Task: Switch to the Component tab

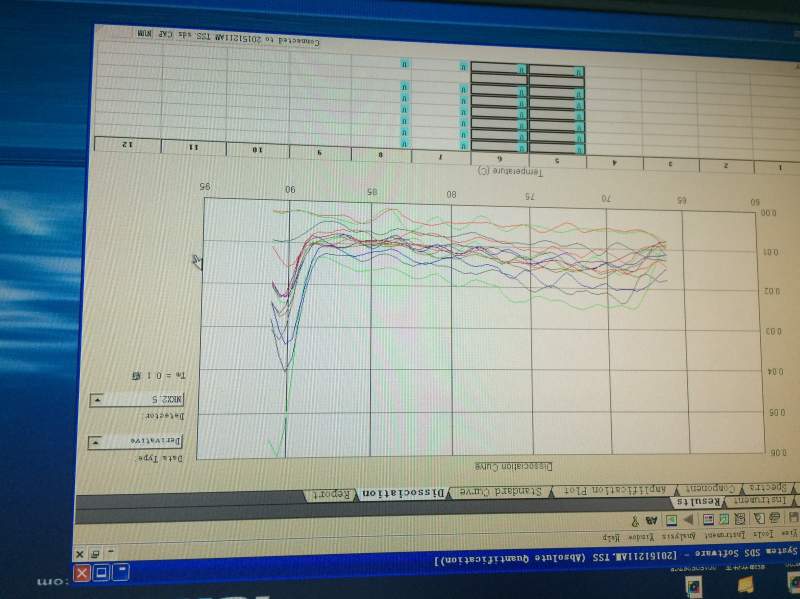Action: [x=709, y=489]
